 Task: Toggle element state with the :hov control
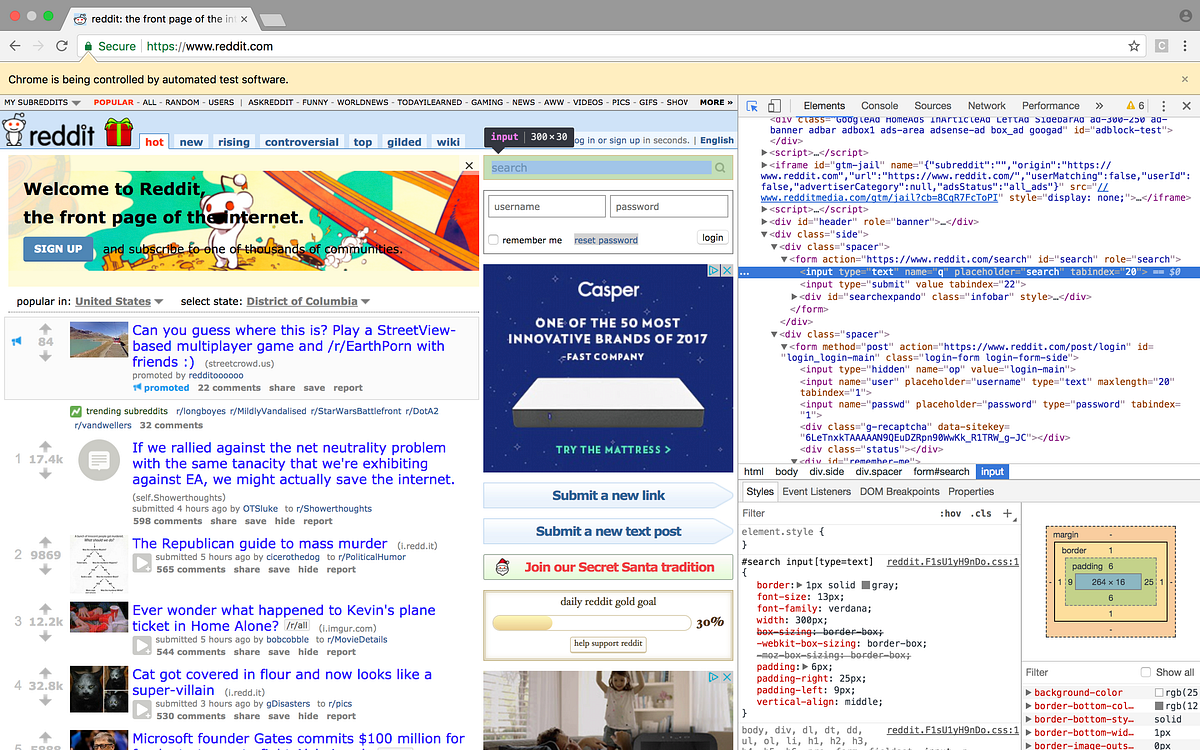point(950,512)
